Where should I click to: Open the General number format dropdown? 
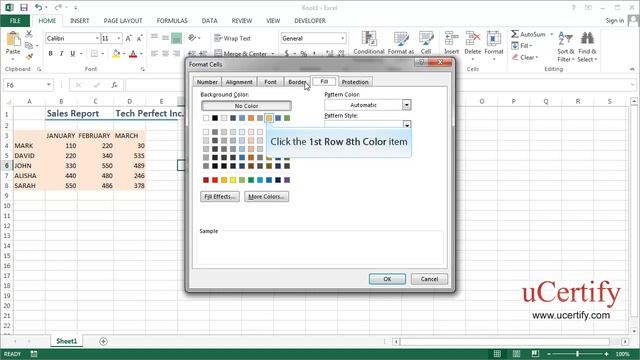[x=342, y=38]
